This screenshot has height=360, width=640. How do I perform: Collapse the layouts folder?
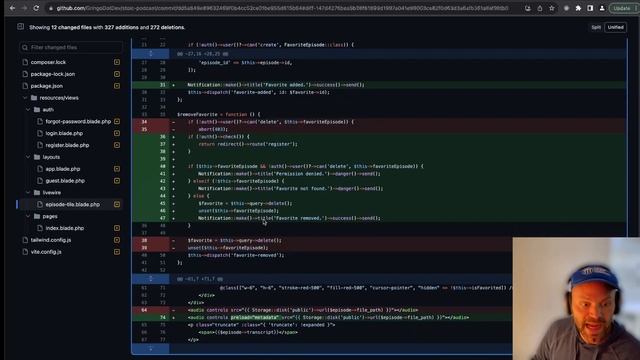(x=28, y=157)
